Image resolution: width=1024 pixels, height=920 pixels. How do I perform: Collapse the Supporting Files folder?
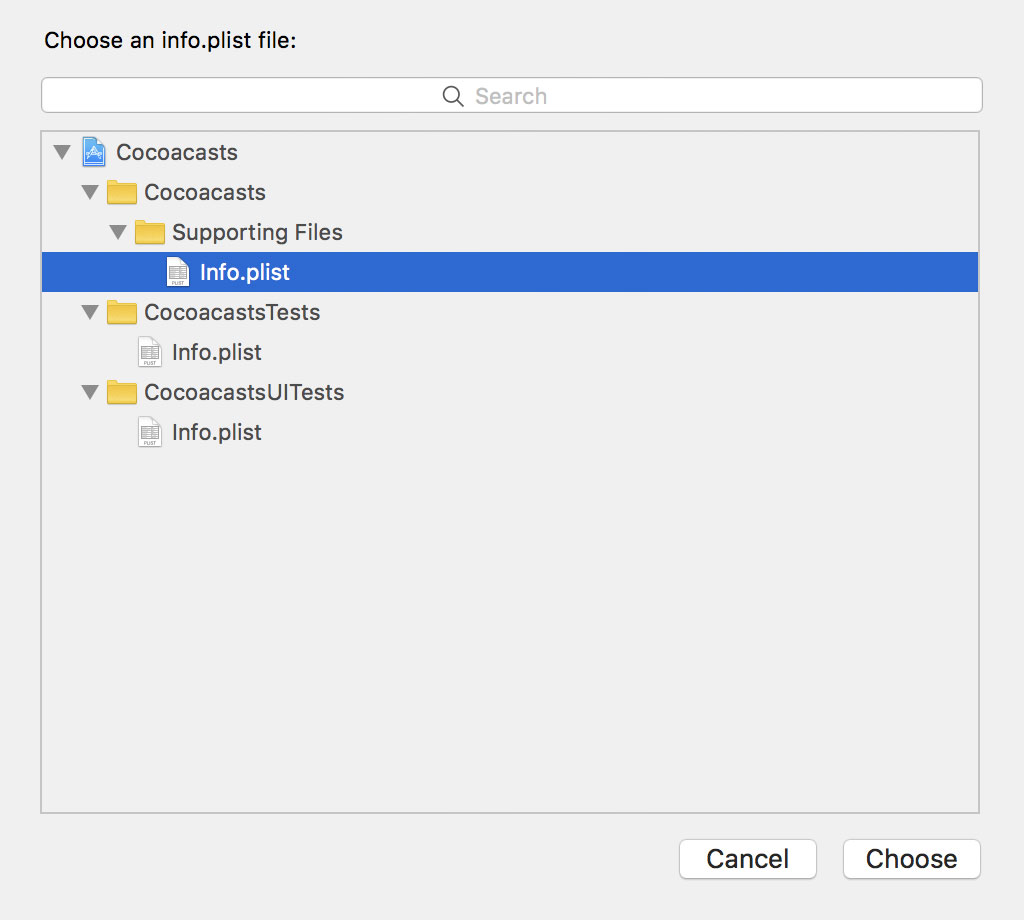[x=117, y=232]
